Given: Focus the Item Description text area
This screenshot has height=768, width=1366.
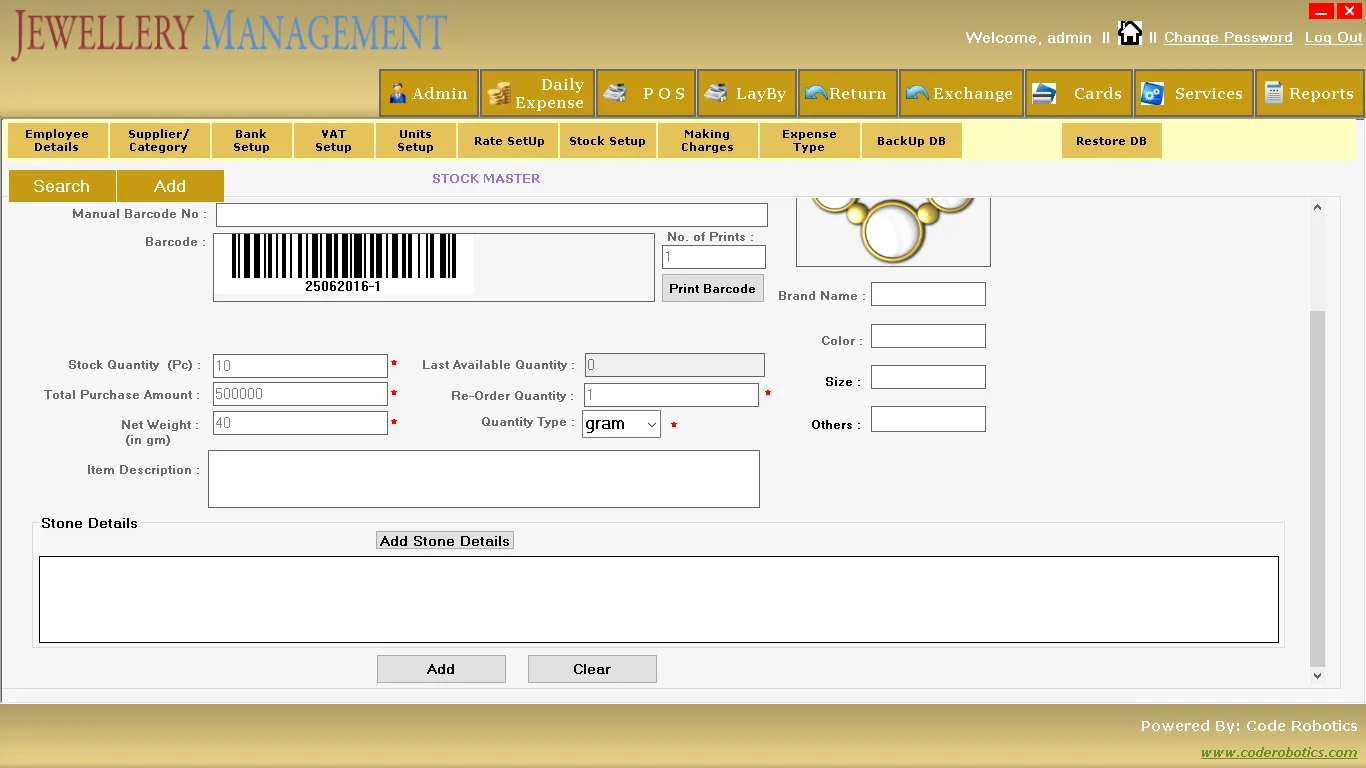Looking at the screenshot, I should [x=484, y=479].
